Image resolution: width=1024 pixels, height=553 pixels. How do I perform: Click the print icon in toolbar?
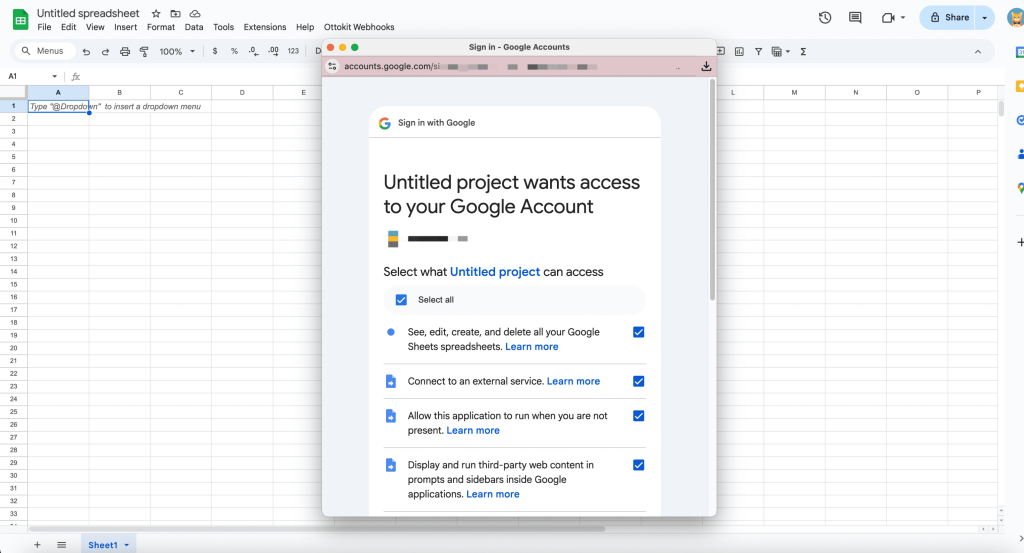tap(125, 51)
